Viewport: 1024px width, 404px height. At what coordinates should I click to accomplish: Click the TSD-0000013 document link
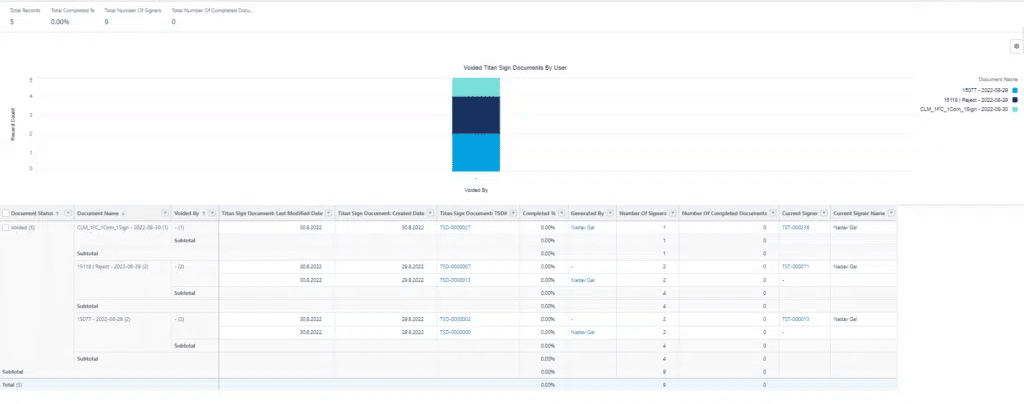455,280
